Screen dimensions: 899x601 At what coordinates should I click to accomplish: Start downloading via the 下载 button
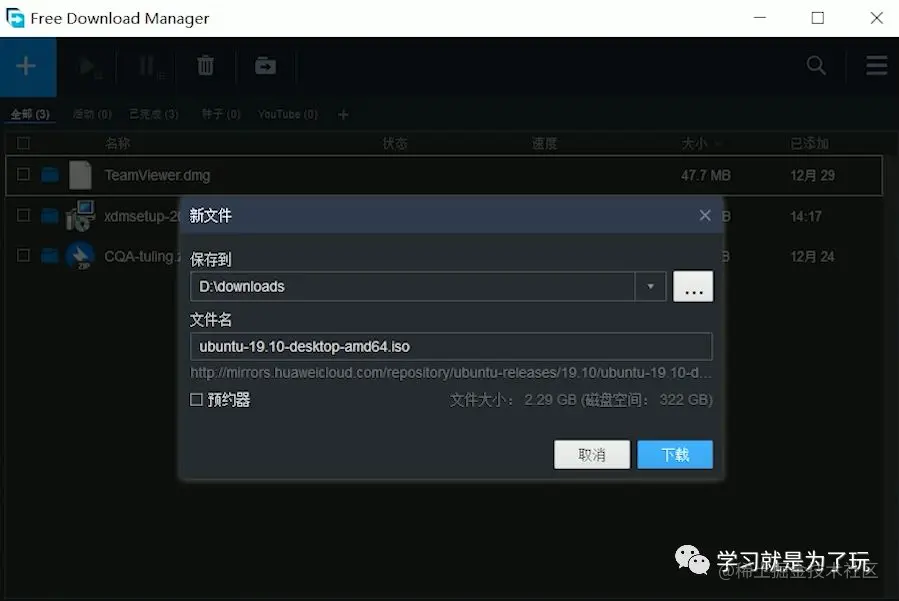pos(674,454)
